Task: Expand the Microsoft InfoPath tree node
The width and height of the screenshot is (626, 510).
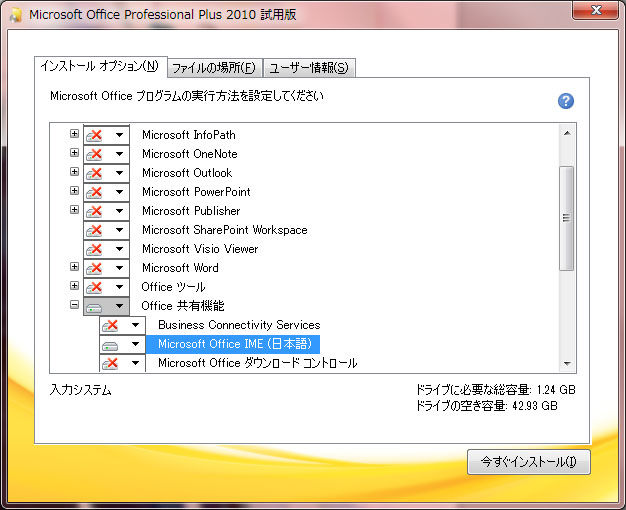Action: click(x=74, y=133)
